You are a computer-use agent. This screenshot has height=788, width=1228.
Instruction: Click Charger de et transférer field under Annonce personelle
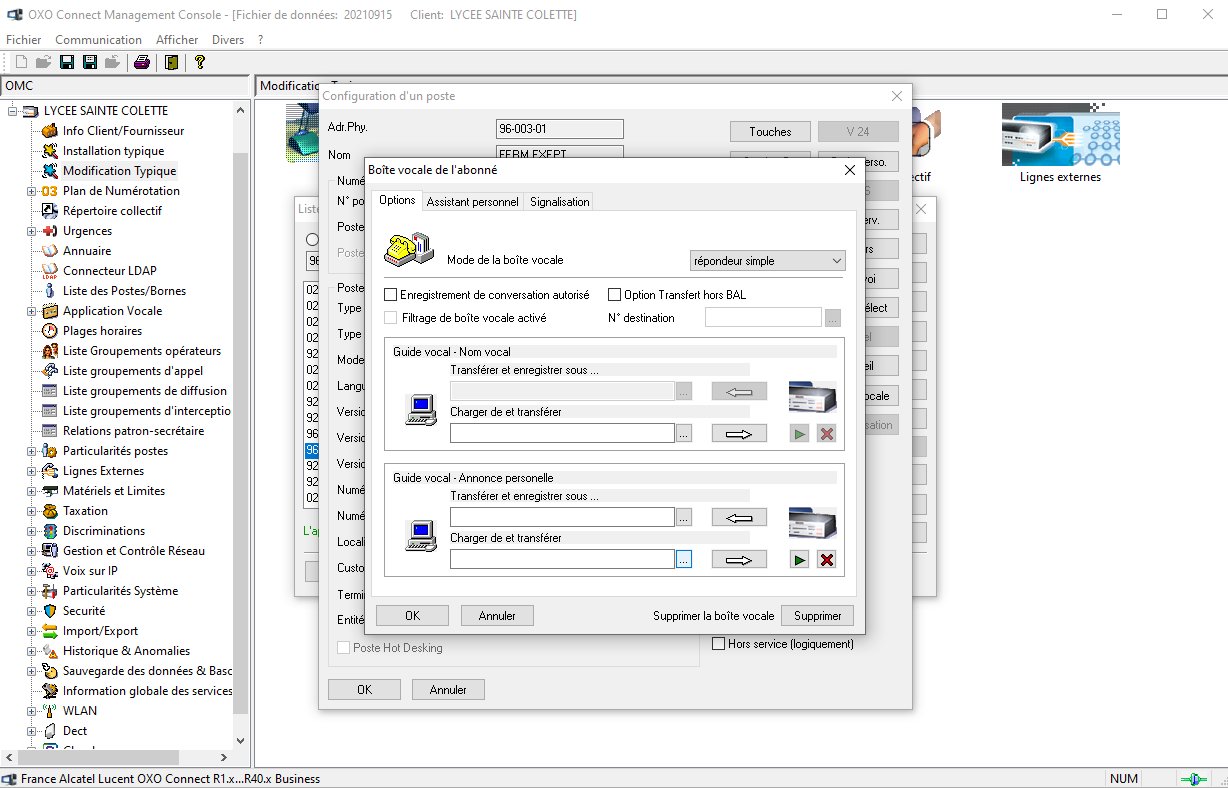pyautogui.click(x=561, y=560)
